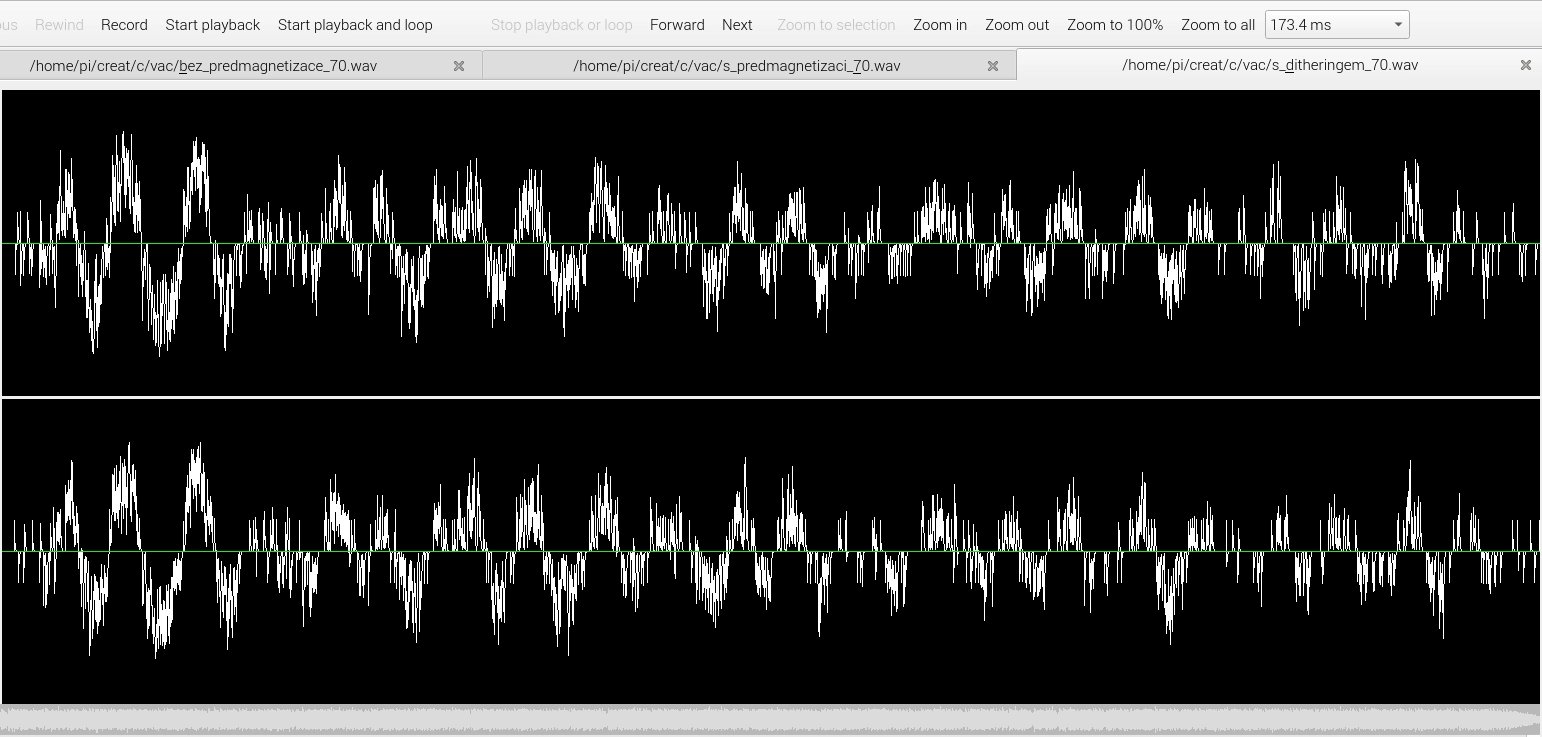Start playback of the audio

tap(212, 25)
